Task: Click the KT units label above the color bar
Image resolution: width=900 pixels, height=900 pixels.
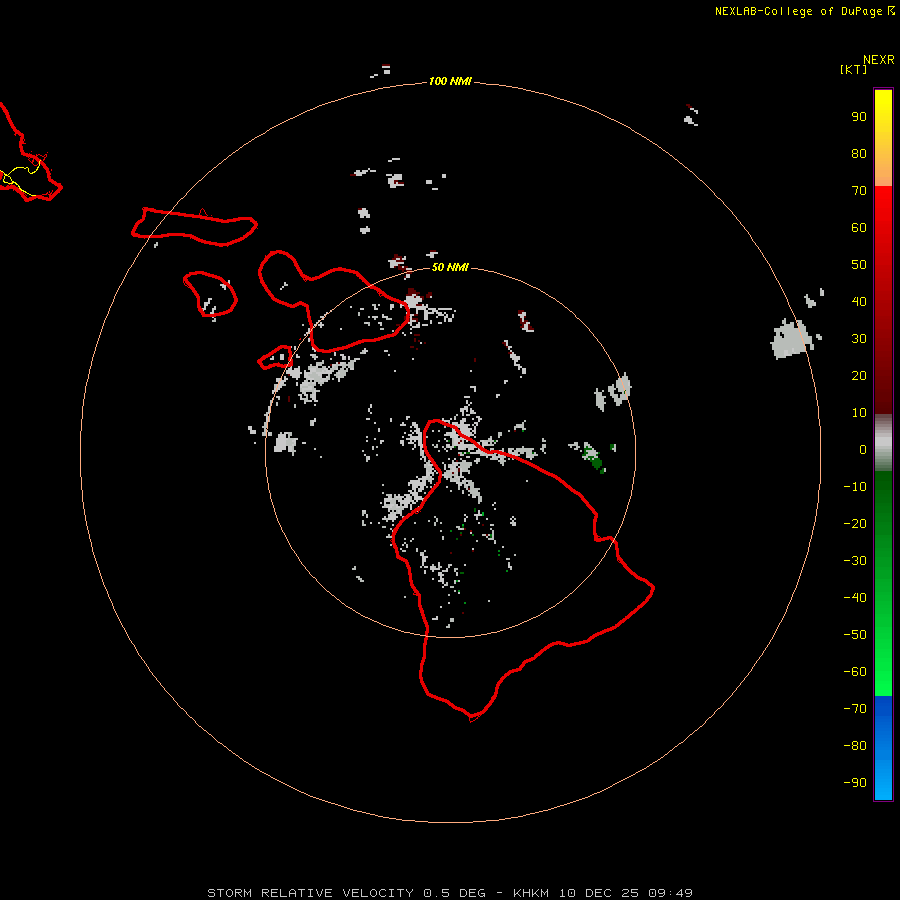Action: pyautogui.click(x=854, y=69)
